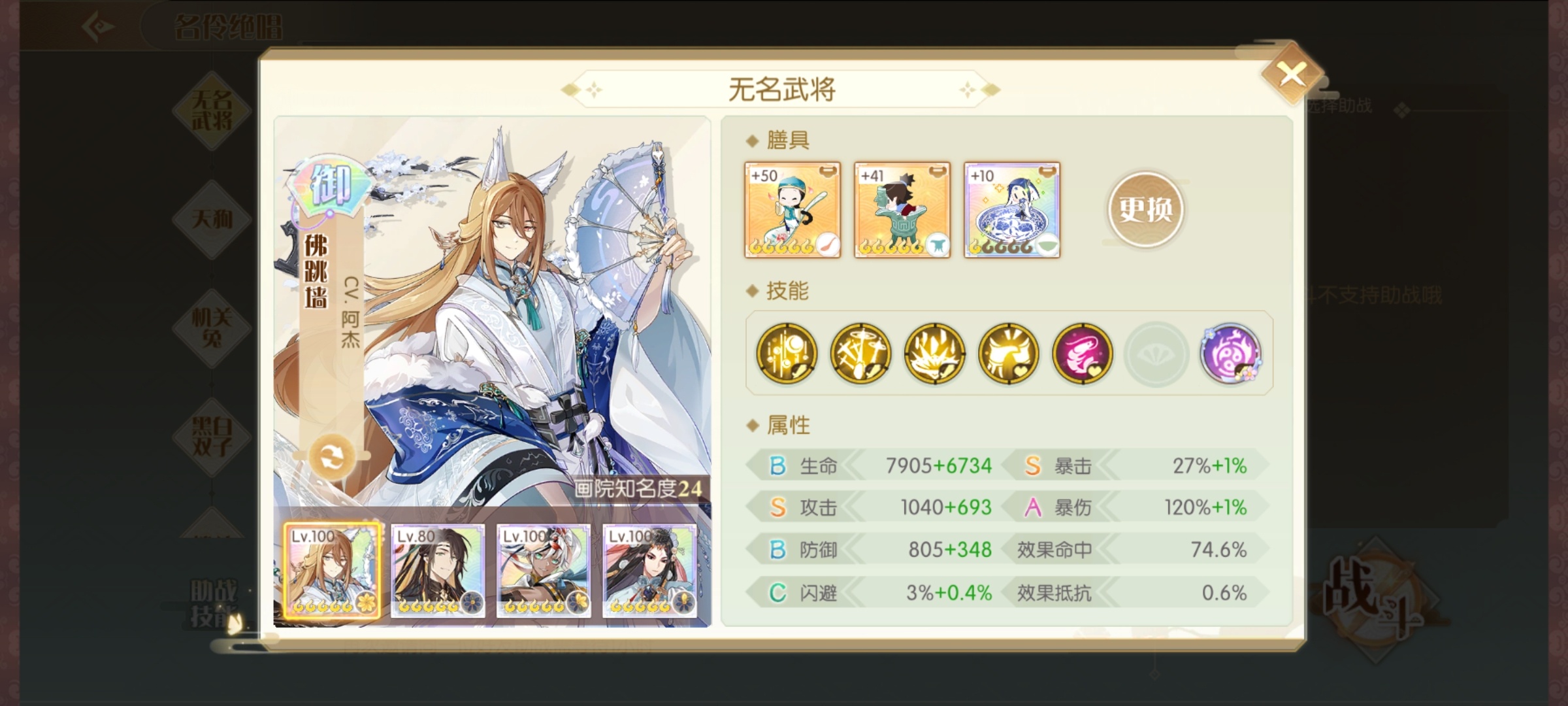Open the 黑白双子 stage tab
Viewport: 1568px width, 706px height.
[x=212, y=436]
